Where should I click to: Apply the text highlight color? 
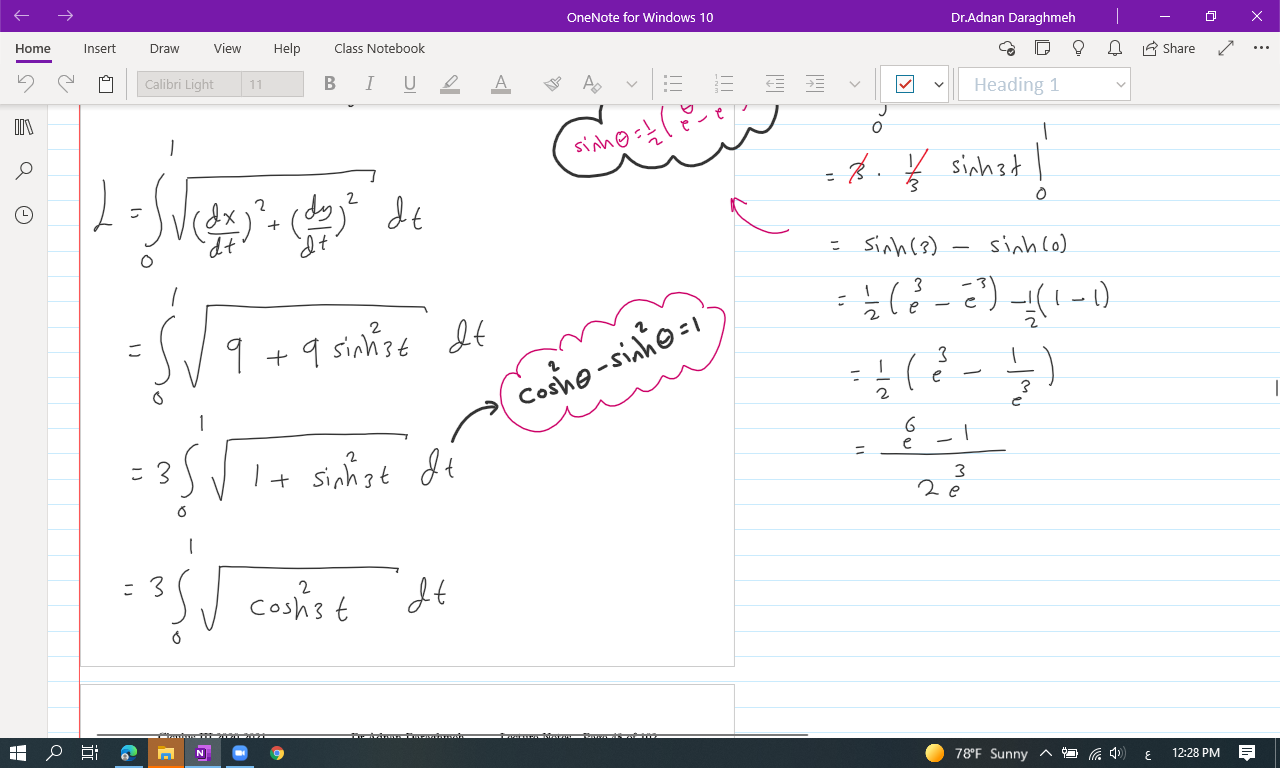450,84
